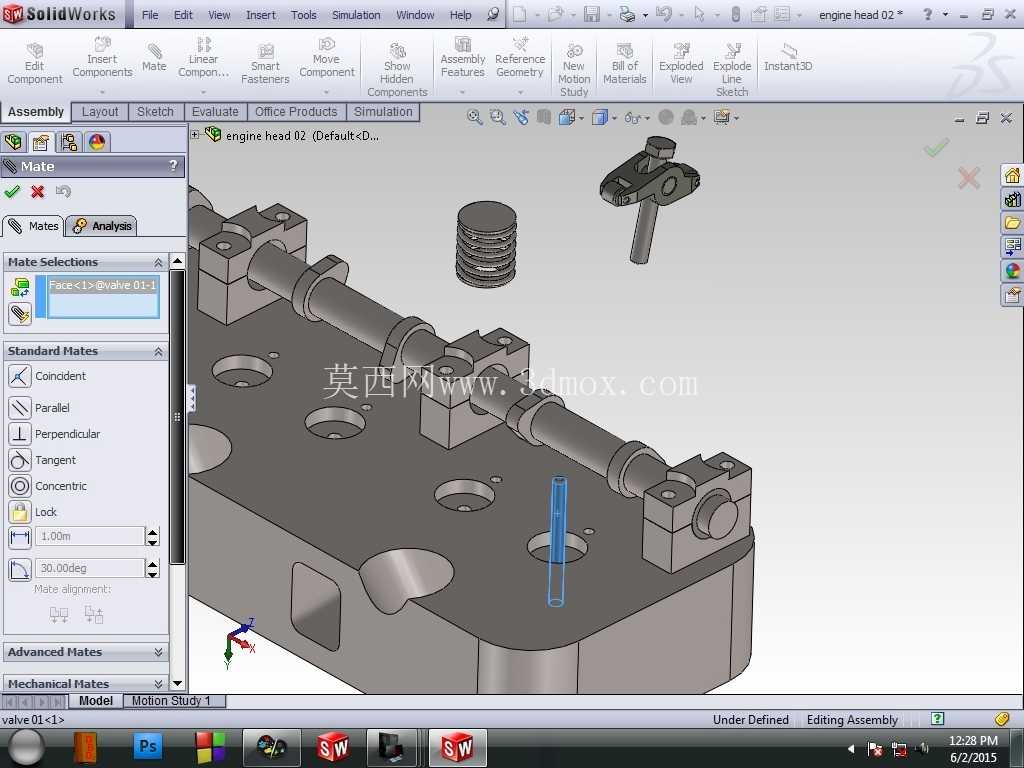1024x768 pixels.
Task: Open the File menu
Action: click(x=150, y=14)
